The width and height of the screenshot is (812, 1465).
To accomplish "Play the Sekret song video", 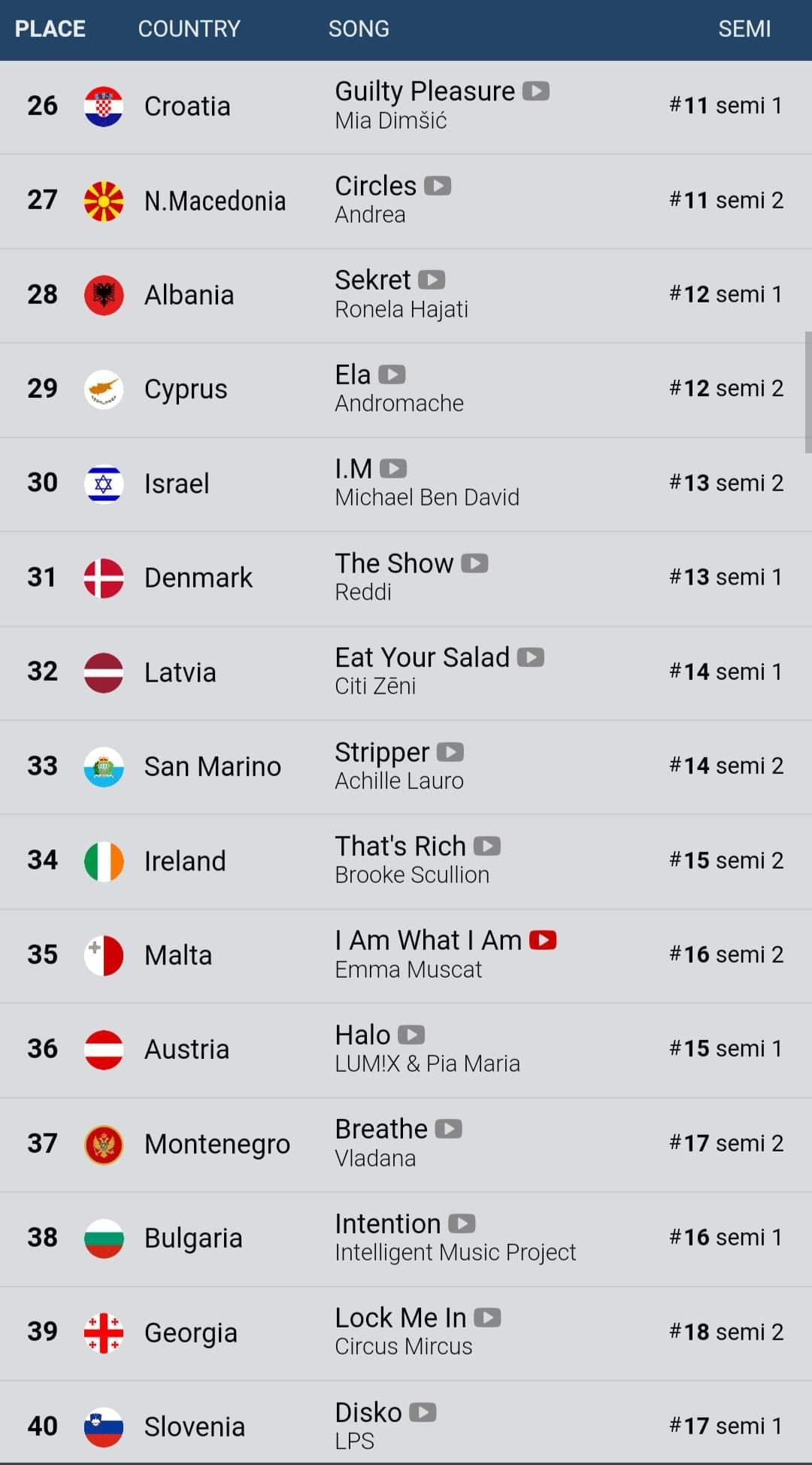I will pyautogui.click(x=432, y=280).
